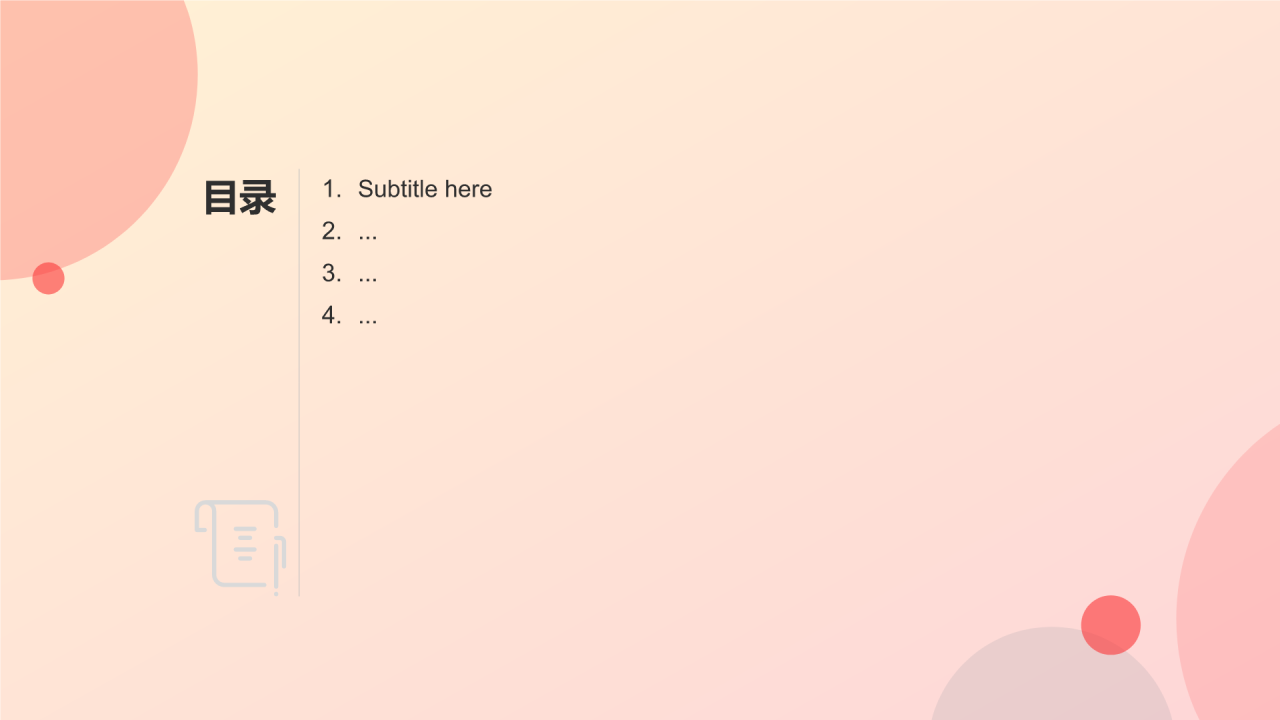Viewport: 1280px width, 720px height.
Task: Click the number '4.' list marker
Action: (332, 315)
